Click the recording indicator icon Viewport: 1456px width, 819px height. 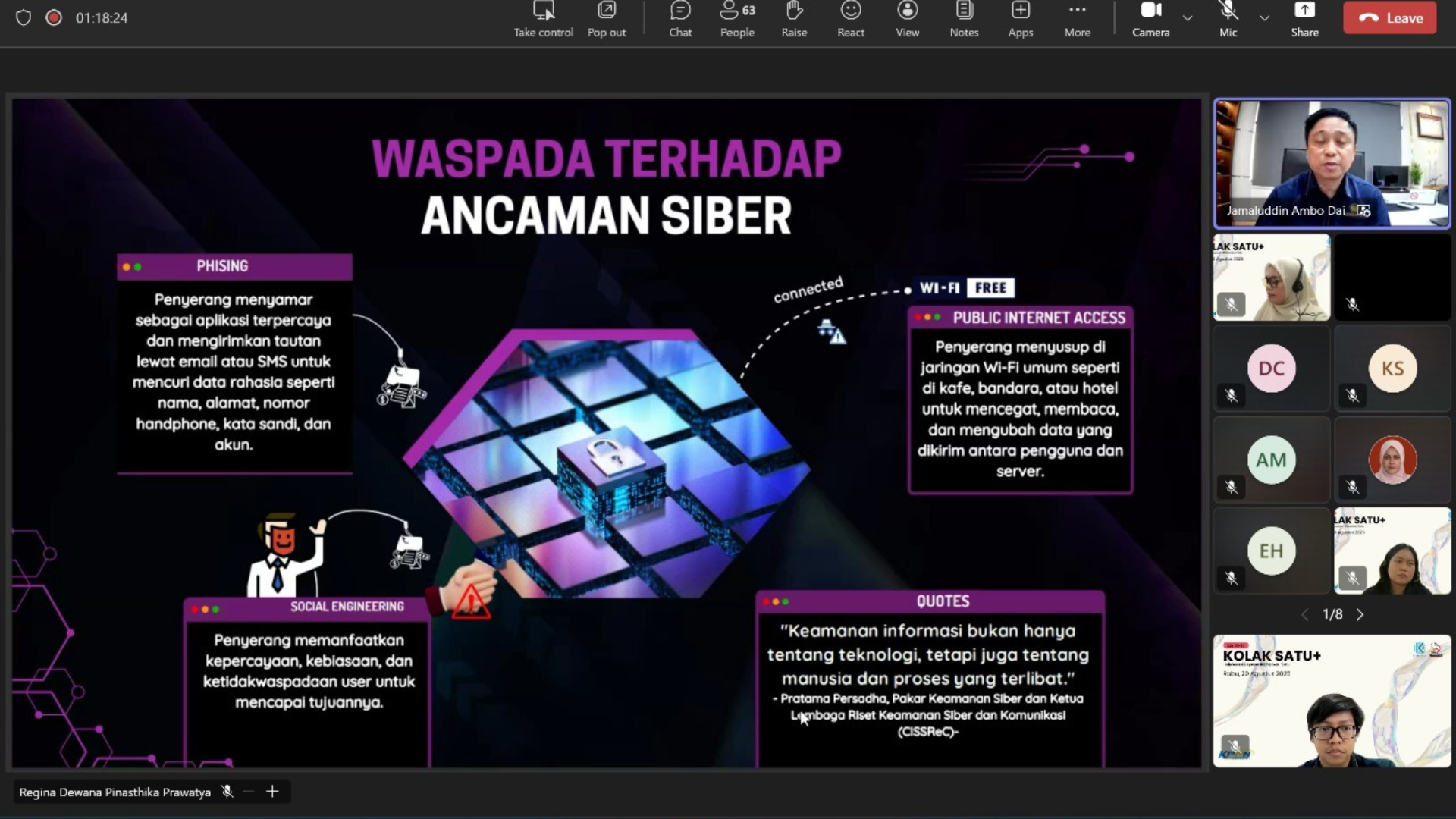(54, 17)
